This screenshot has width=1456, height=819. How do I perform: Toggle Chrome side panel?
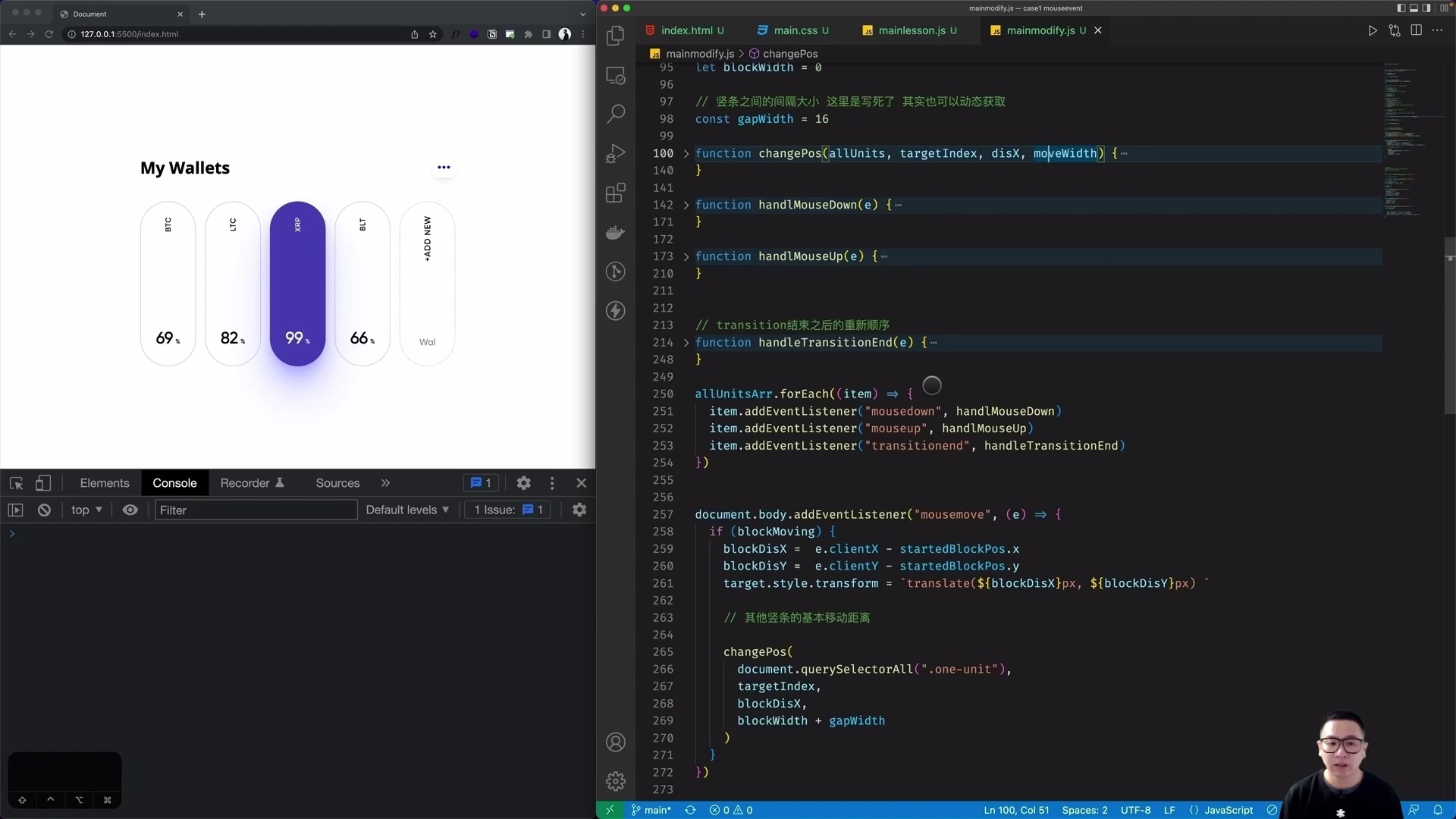(x=547, y=34)
